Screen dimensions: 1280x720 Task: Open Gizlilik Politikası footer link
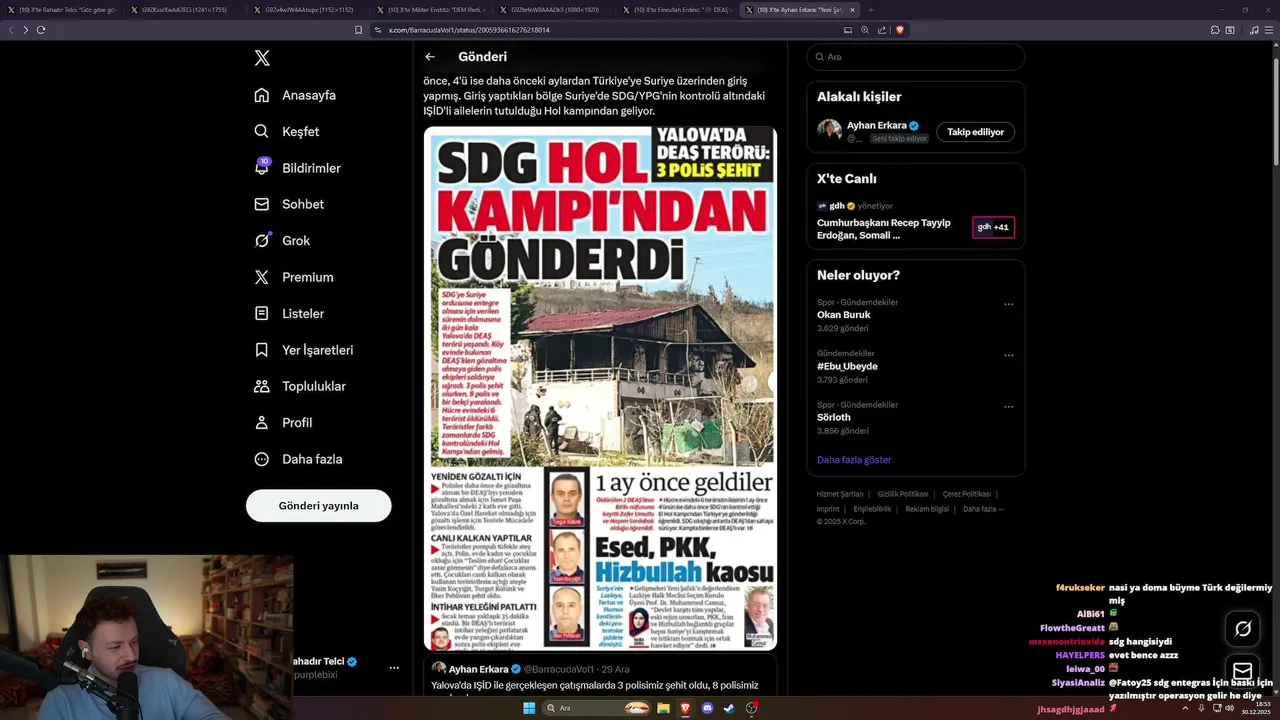point(903,494)
